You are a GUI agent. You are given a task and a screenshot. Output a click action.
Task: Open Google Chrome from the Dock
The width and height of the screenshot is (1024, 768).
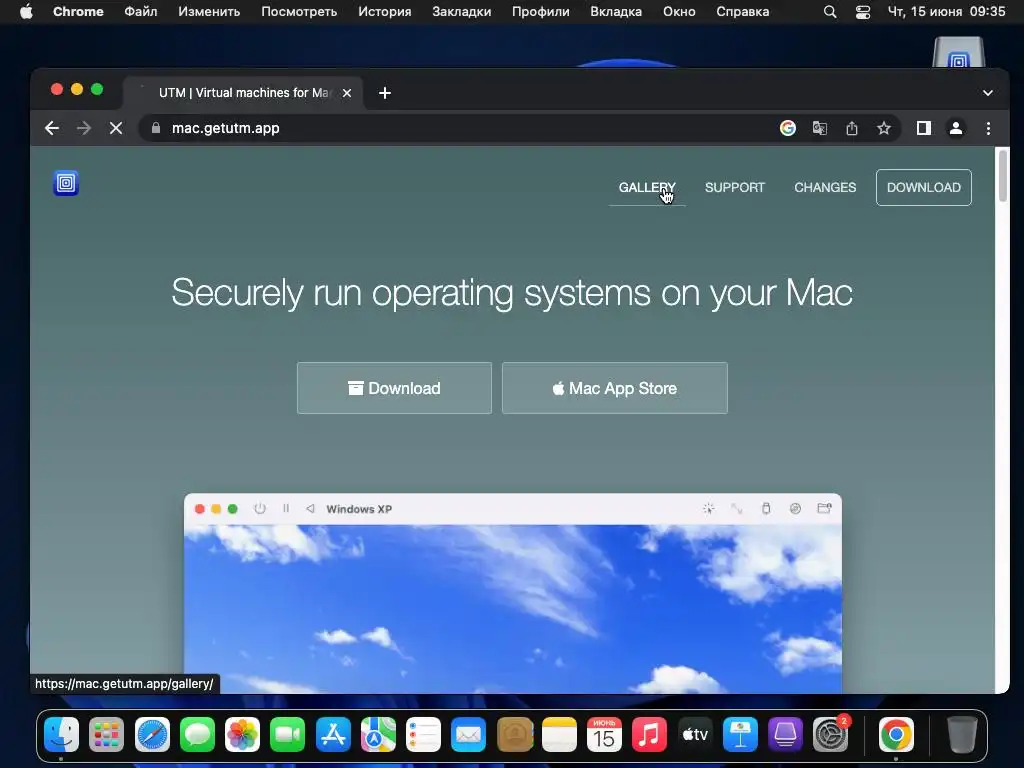click(896, 735)
